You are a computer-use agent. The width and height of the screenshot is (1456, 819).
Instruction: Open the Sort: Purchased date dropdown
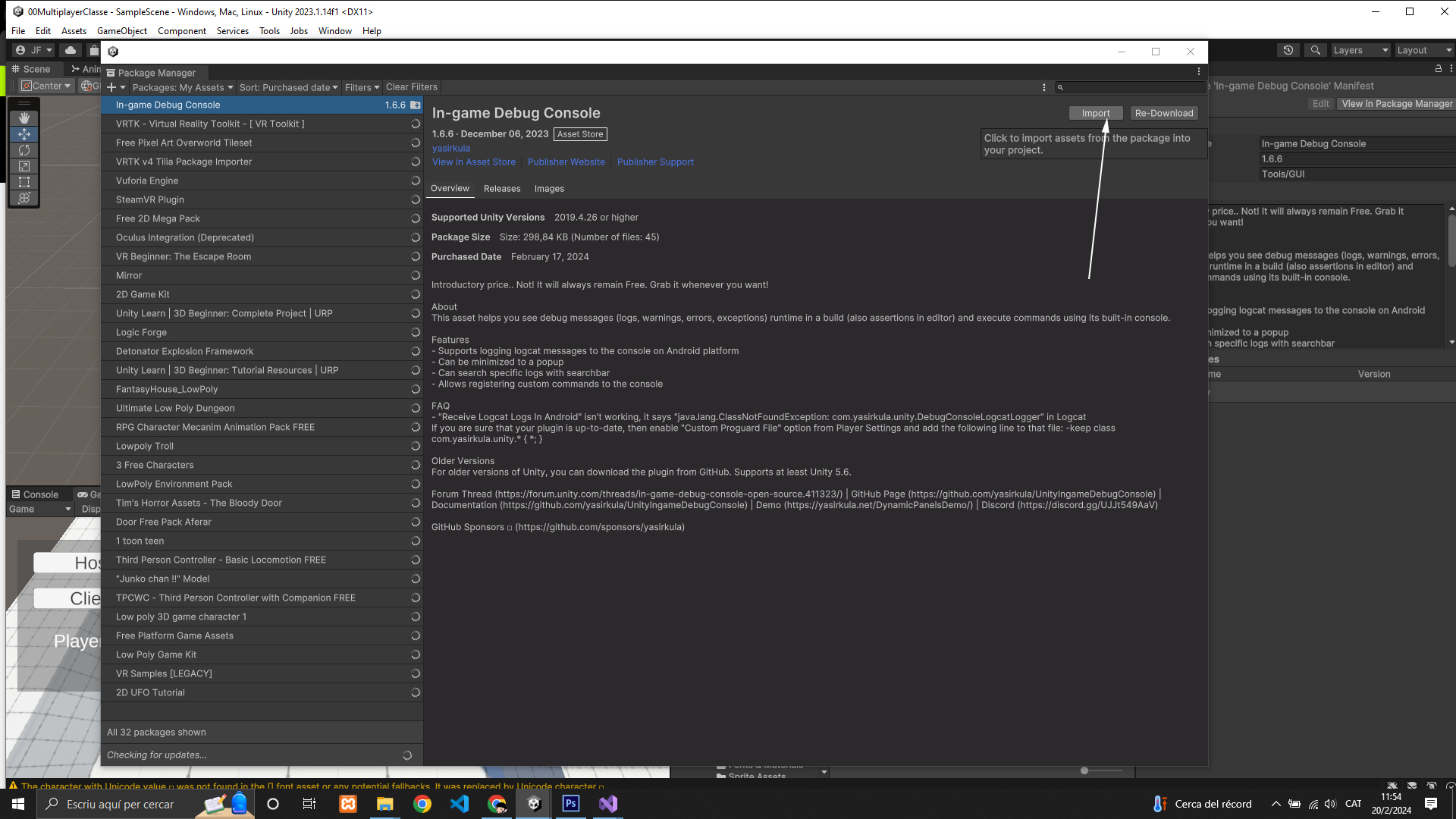(x=288, y=87)
